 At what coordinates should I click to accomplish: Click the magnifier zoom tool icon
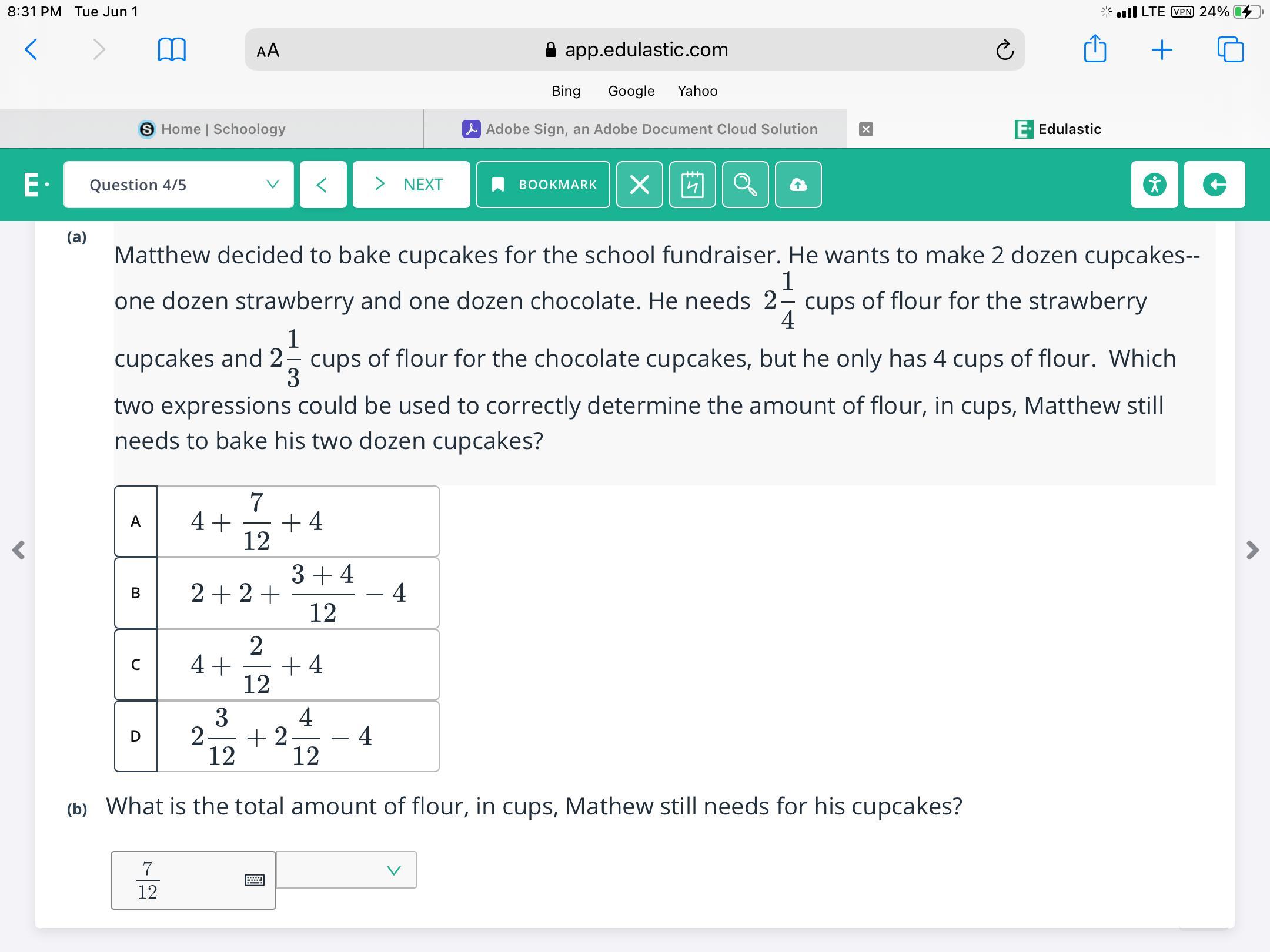click(x=745, y=185)
